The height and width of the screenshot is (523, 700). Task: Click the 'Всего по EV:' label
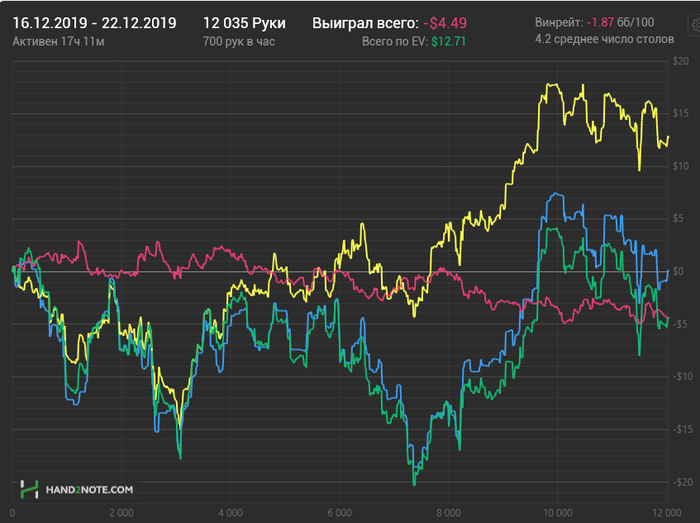[395, 42]
